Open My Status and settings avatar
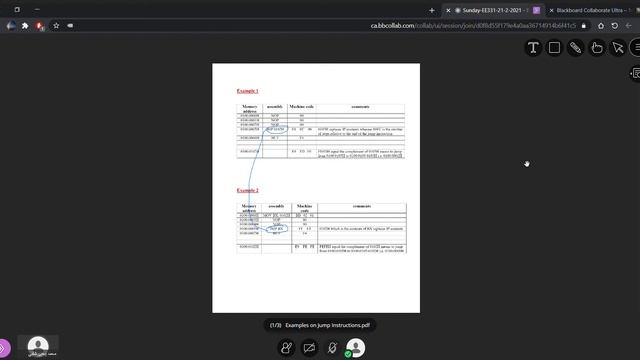The height and width of the screenshot is (360, 640). tap(356, 348)
